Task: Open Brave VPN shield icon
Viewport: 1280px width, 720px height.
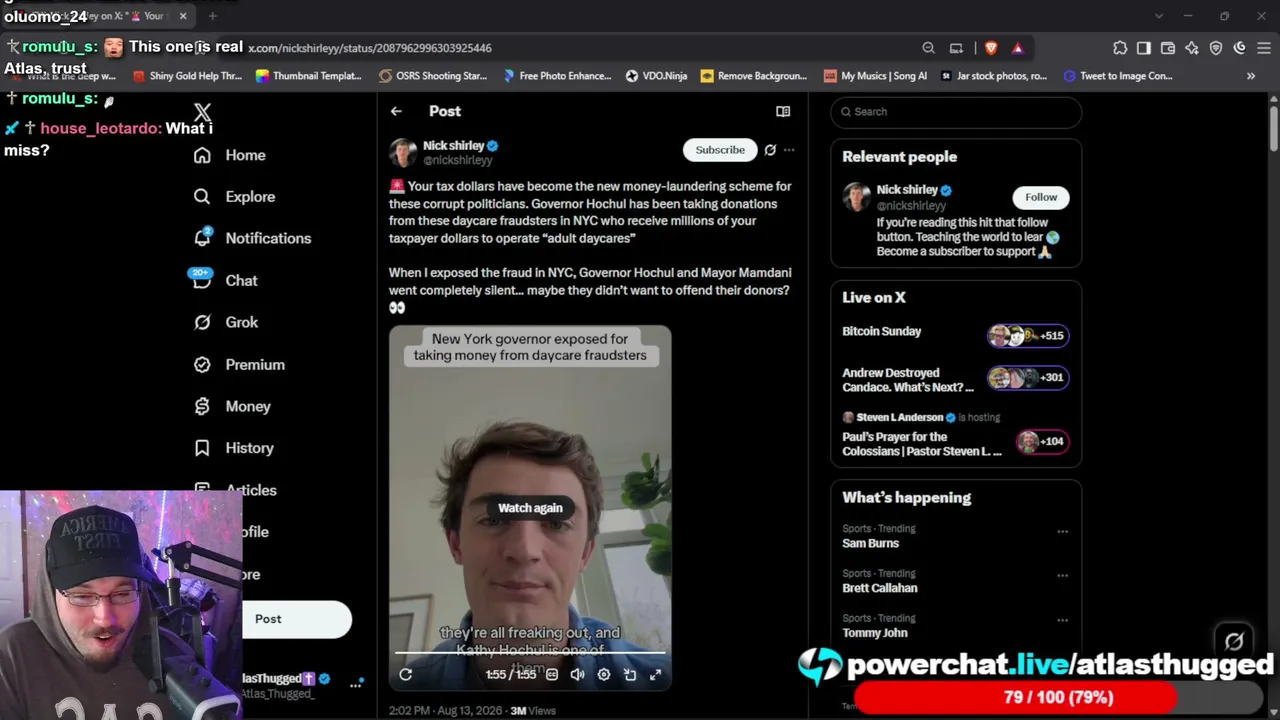Action: click(x=1216, y=48)
